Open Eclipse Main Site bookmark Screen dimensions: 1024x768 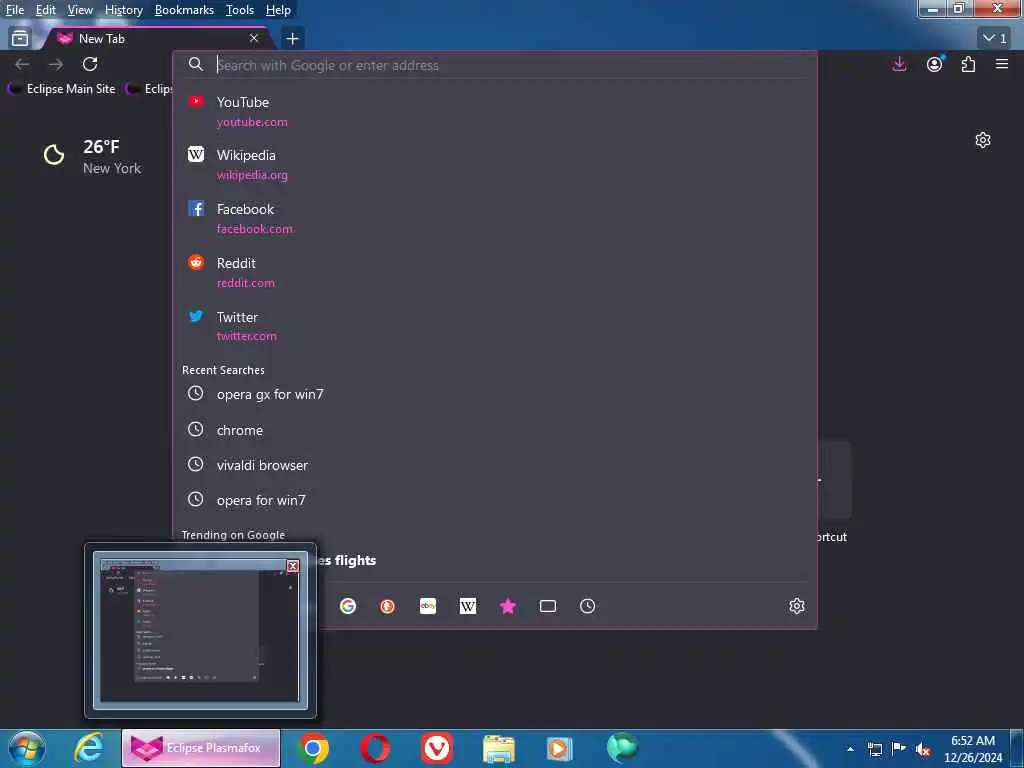63,89
